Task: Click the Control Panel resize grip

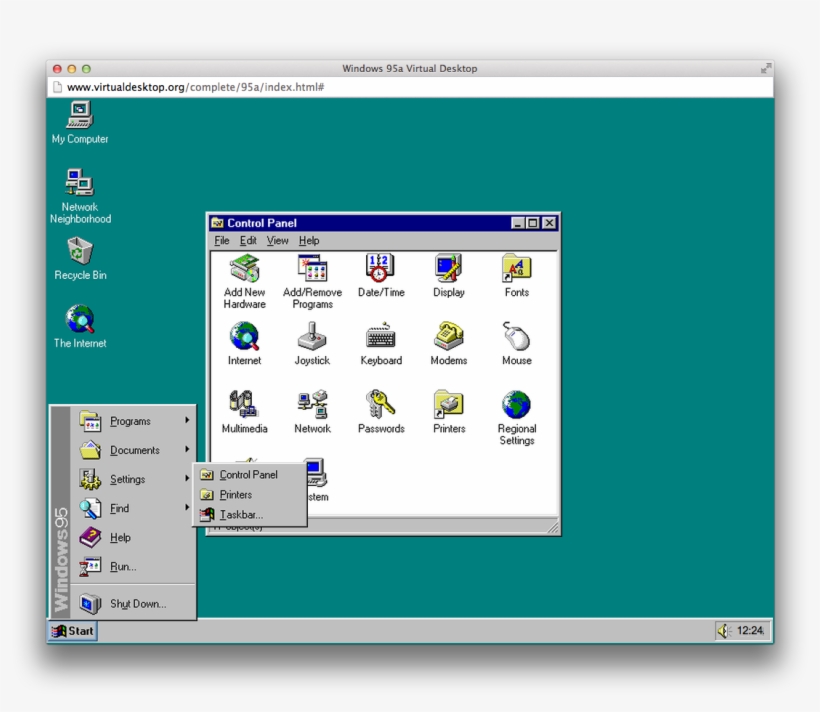Action: [x=553, y=527]
